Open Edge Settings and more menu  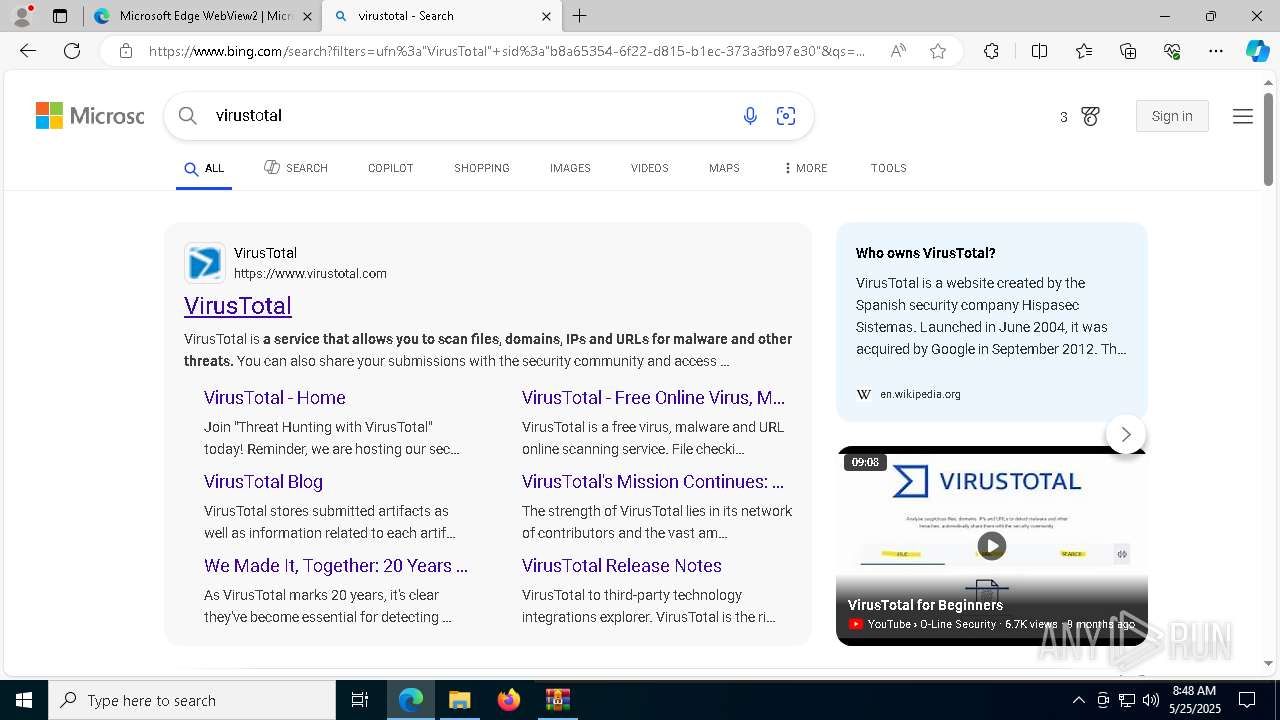(1216, 51)
